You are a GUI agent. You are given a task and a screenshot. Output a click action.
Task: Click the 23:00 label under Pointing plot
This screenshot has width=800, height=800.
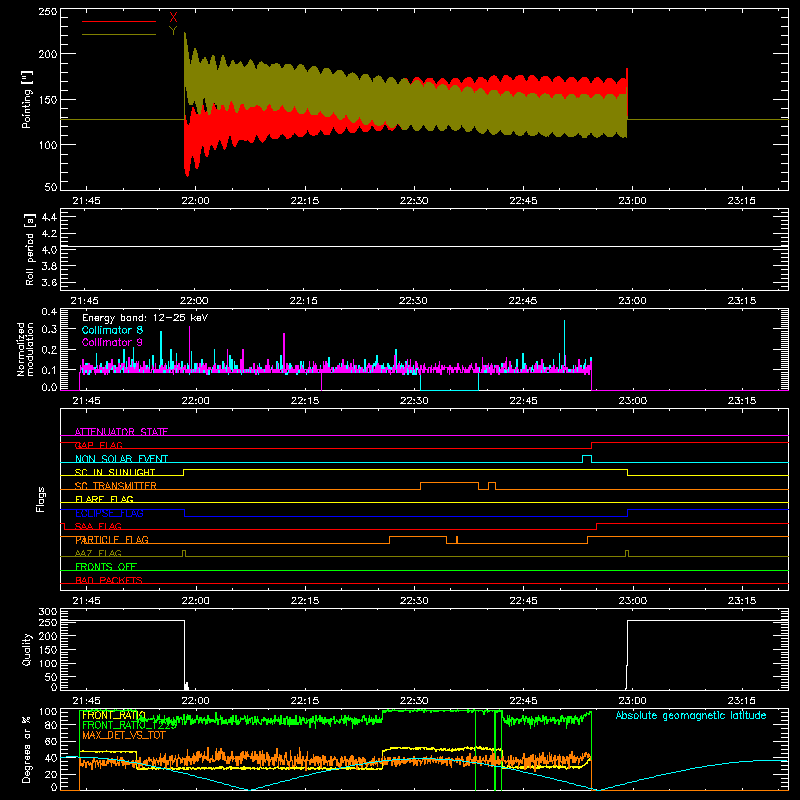633,201
